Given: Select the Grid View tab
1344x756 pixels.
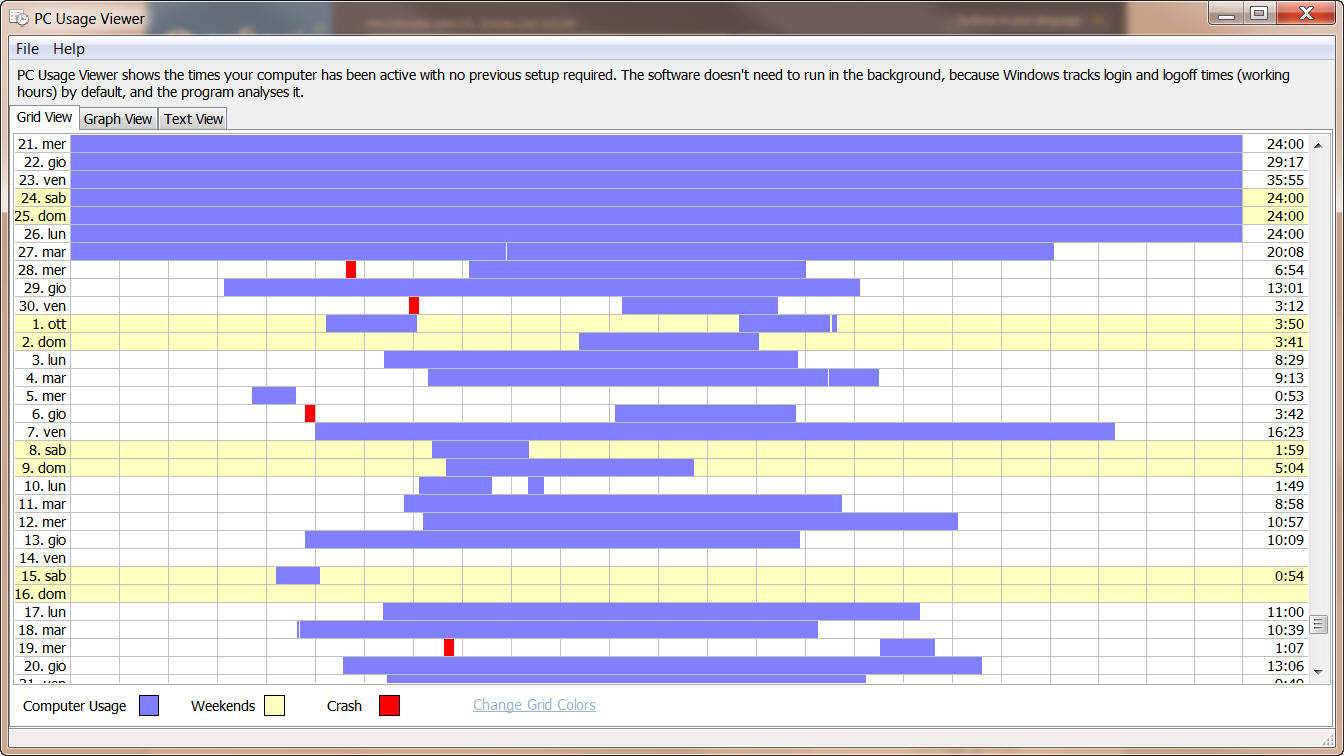Looking at the screenshot, I should (x=45, y=117).
